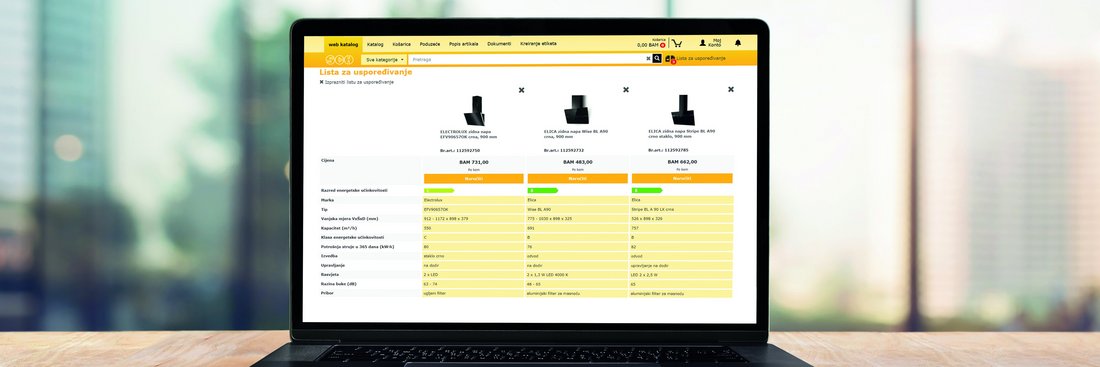Open Sve kategorije dropdown
The image size is (1100, 367).
click(384, 60)
